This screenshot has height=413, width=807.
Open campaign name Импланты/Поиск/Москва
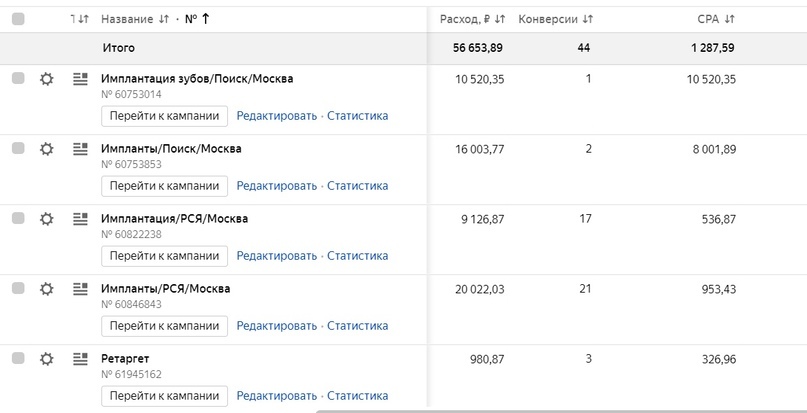coord(171,149)
